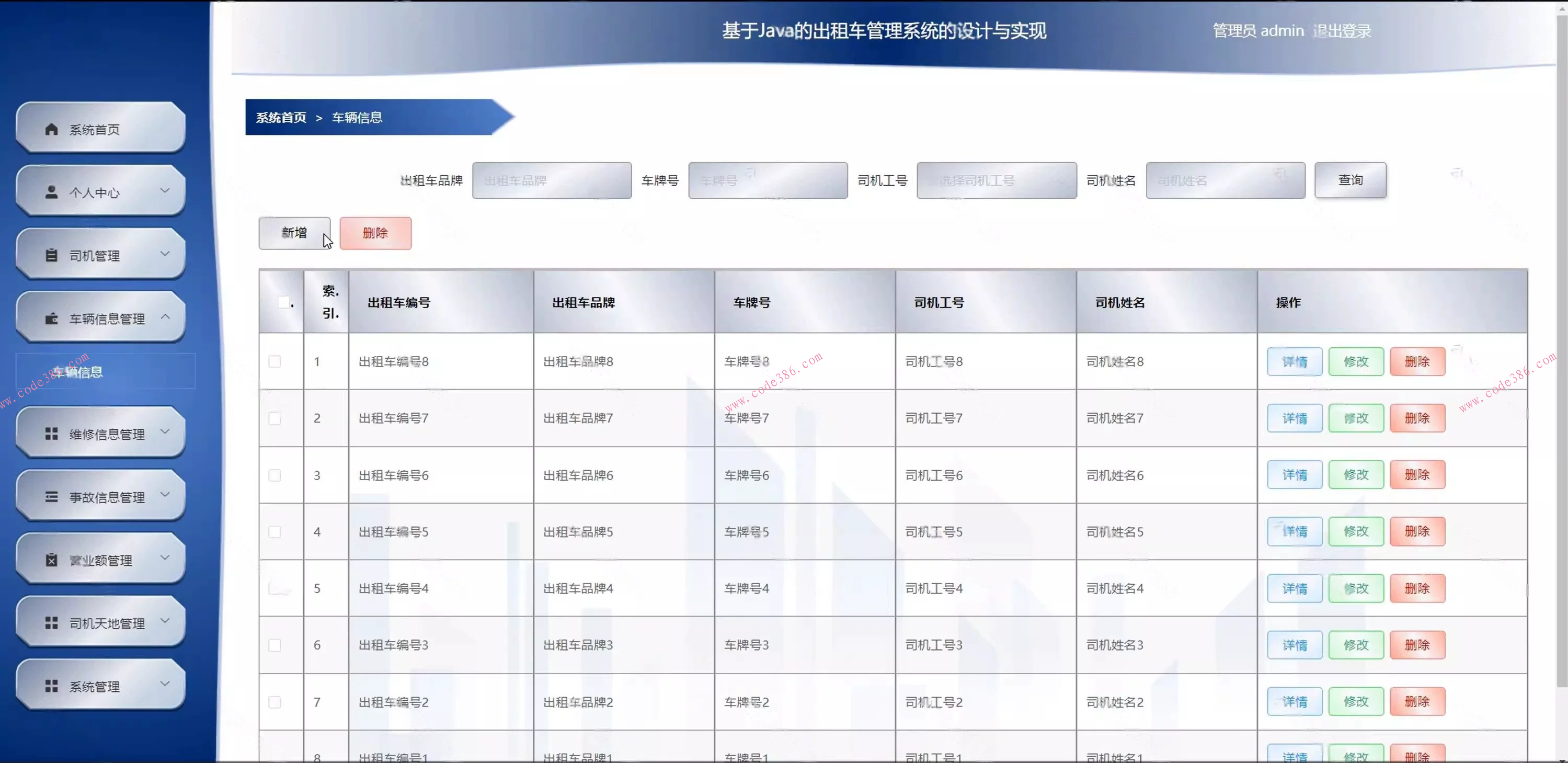
Task: Open the 选择司机工号 dropdown
Action: 996,180
